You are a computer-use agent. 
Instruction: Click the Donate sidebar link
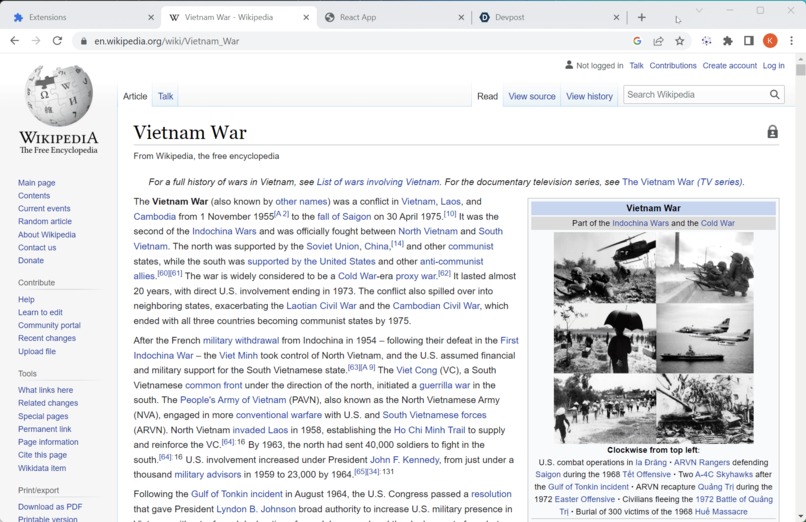[31, 260]
